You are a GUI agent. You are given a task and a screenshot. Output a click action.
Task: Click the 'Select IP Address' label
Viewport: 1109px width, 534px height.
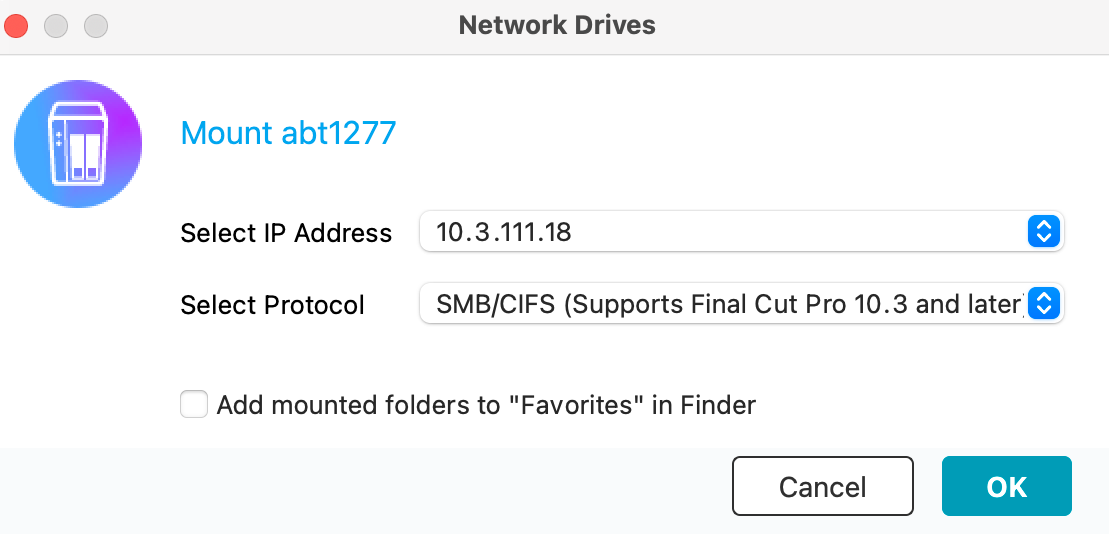tap(286, 234)
